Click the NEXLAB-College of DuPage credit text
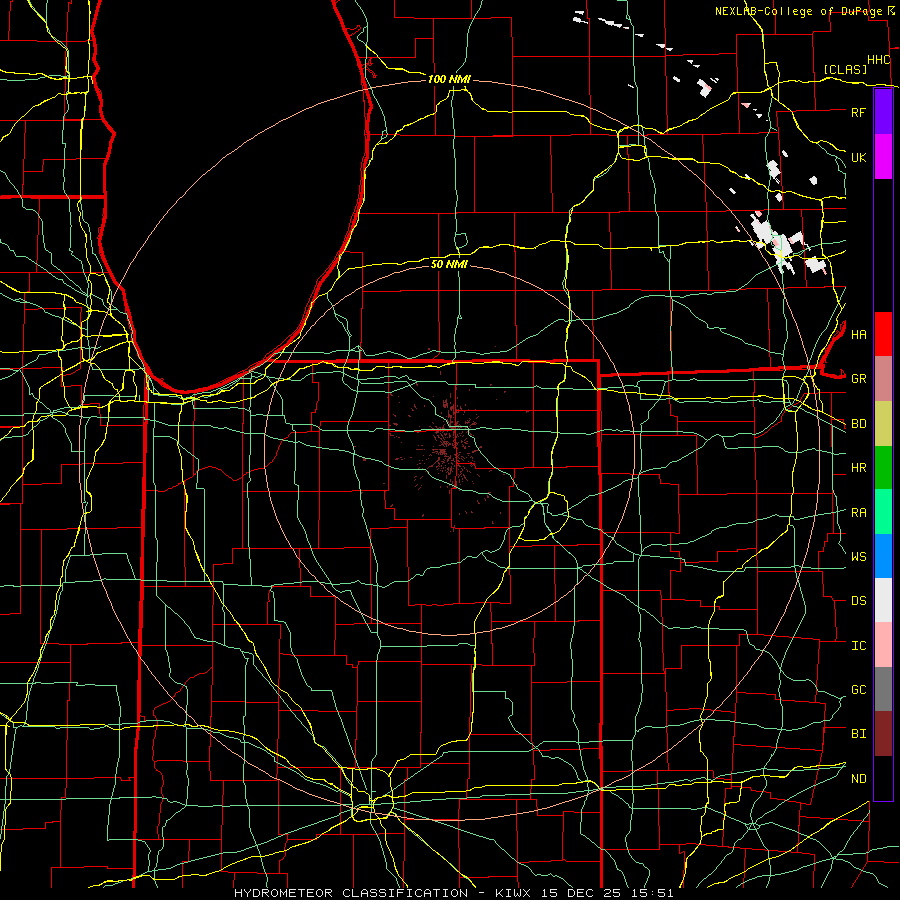Image resolution: width=900 pixels, height=900 pixels. (x=798, y=11)
